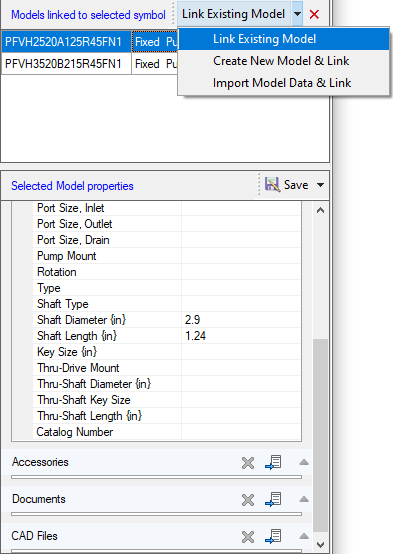Click the Save disk icon

272,184
